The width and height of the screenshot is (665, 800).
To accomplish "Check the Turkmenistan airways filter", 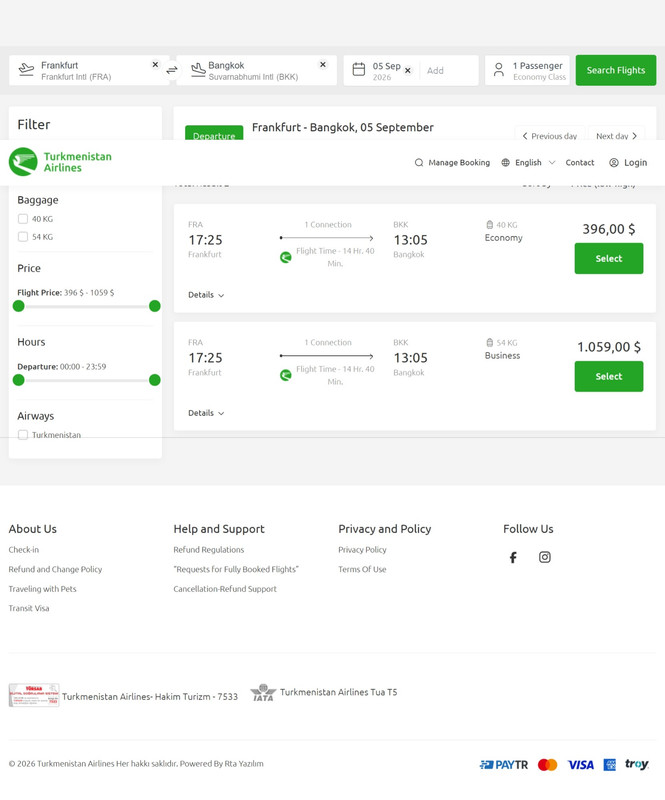I will (23, 435).
